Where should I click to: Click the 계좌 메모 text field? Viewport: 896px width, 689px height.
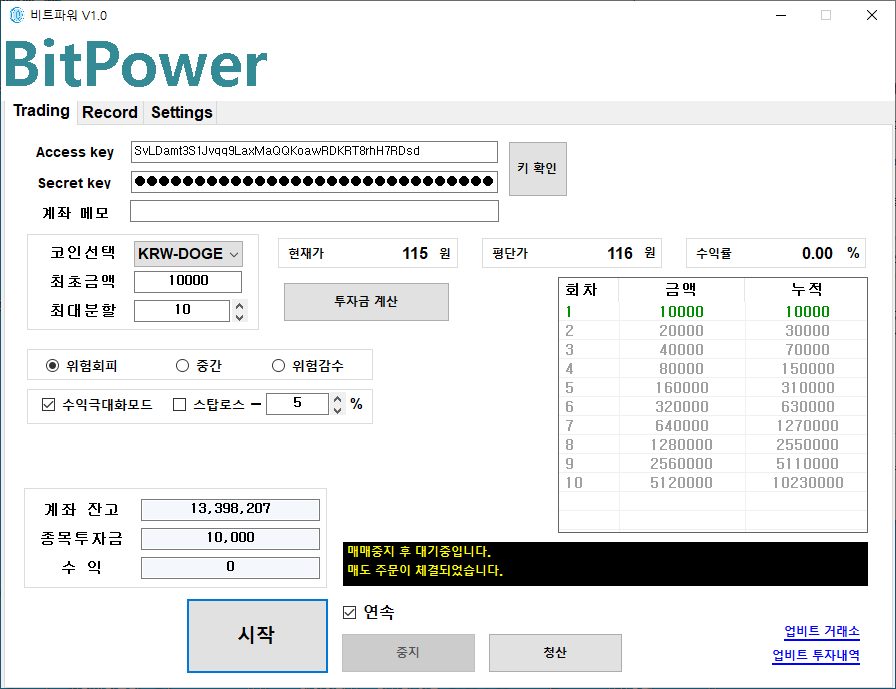pos(314,211)
